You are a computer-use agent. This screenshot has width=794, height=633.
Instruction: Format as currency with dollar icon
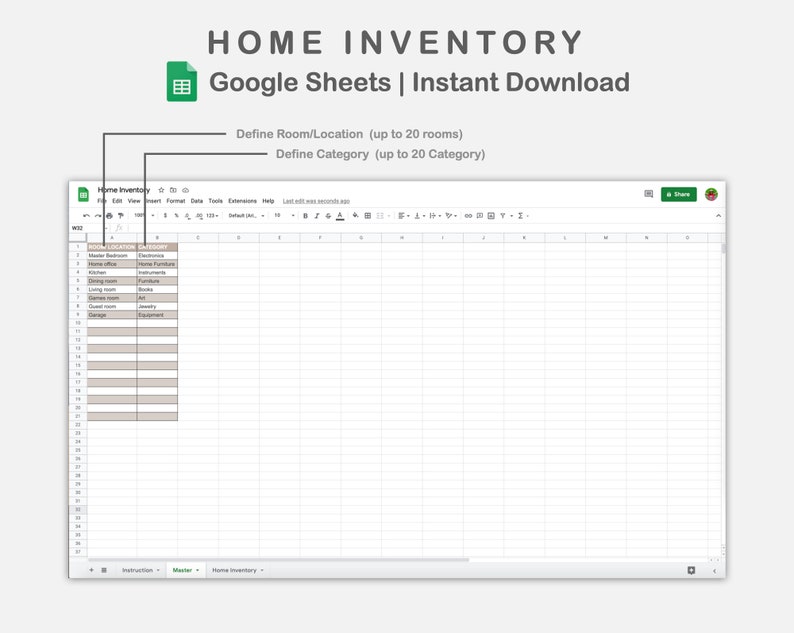(165, 216)
